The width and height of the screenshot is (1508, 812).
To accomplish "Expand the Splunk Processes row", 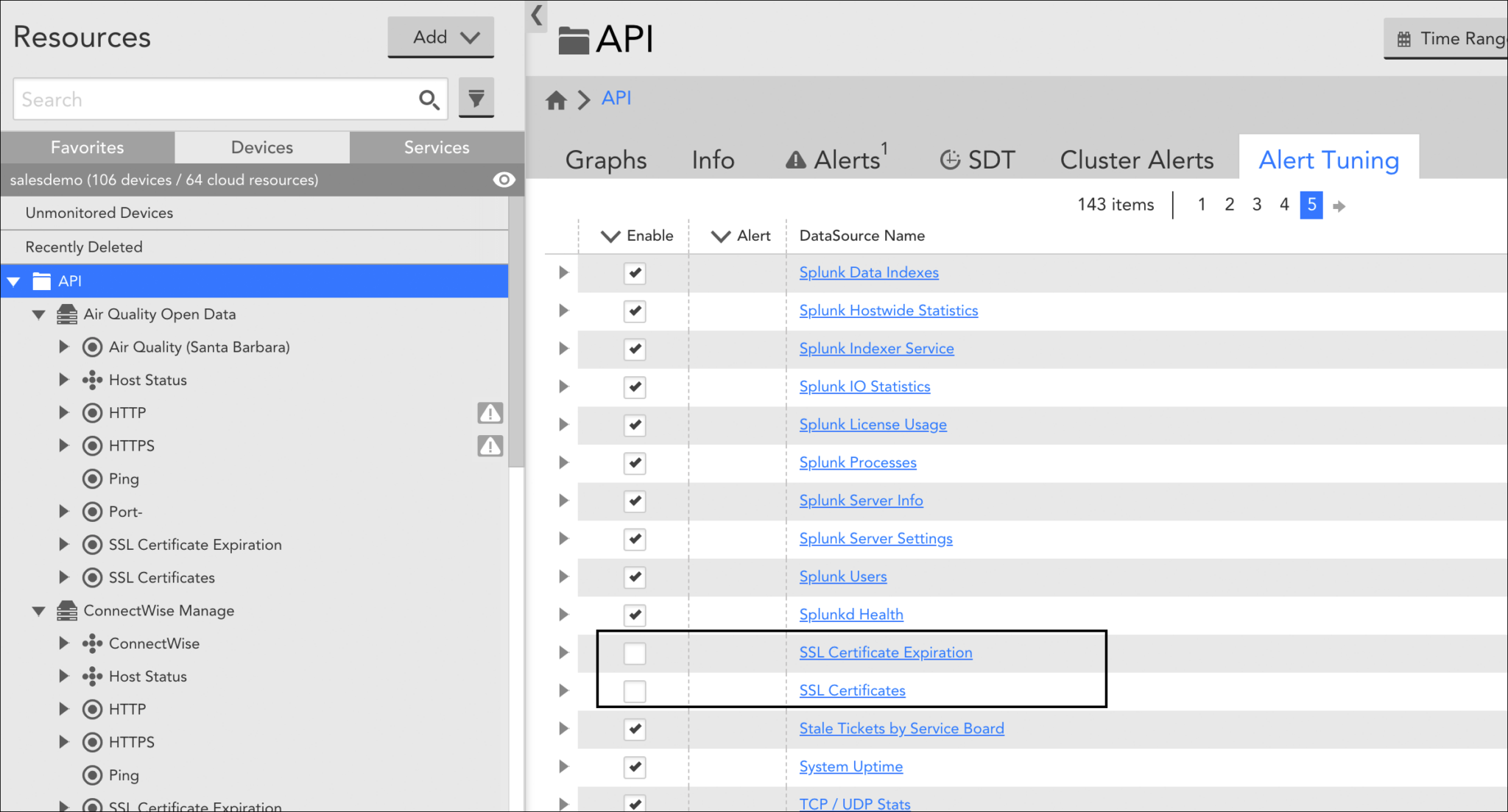I will click(563, 463).
